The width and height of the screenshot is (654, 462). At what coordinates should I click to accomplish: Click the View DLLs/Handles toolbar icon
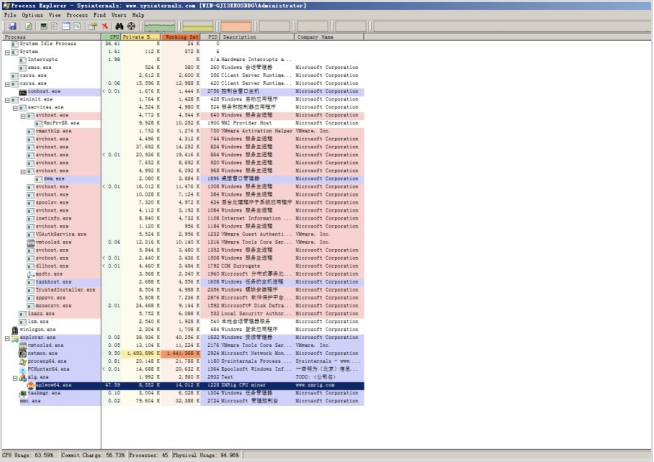(77, 26)
